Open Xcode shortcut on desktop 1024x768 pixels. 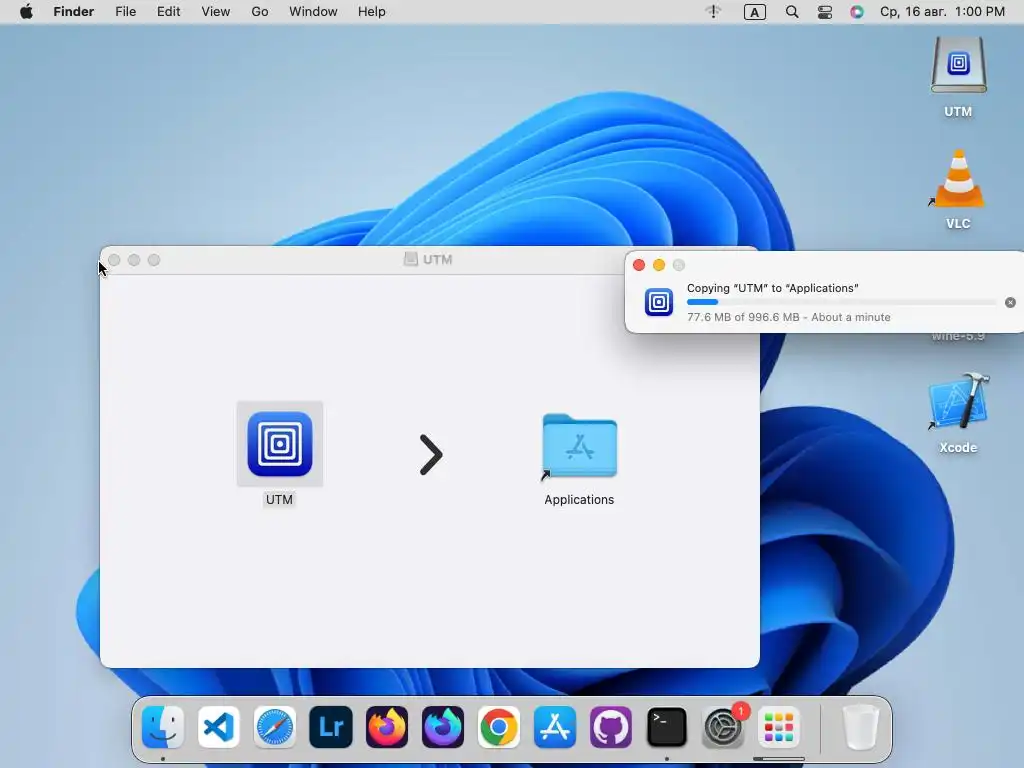tap(959, 401)
